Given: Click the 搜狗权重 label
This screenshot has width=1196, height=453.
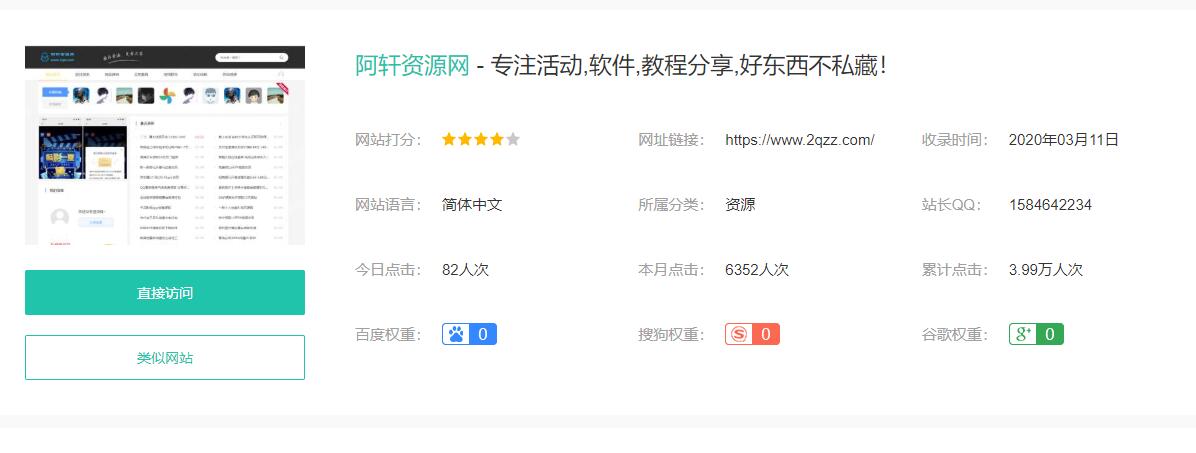Looking at the screenshot, I should pyautogui.click(x=671, y=335).
